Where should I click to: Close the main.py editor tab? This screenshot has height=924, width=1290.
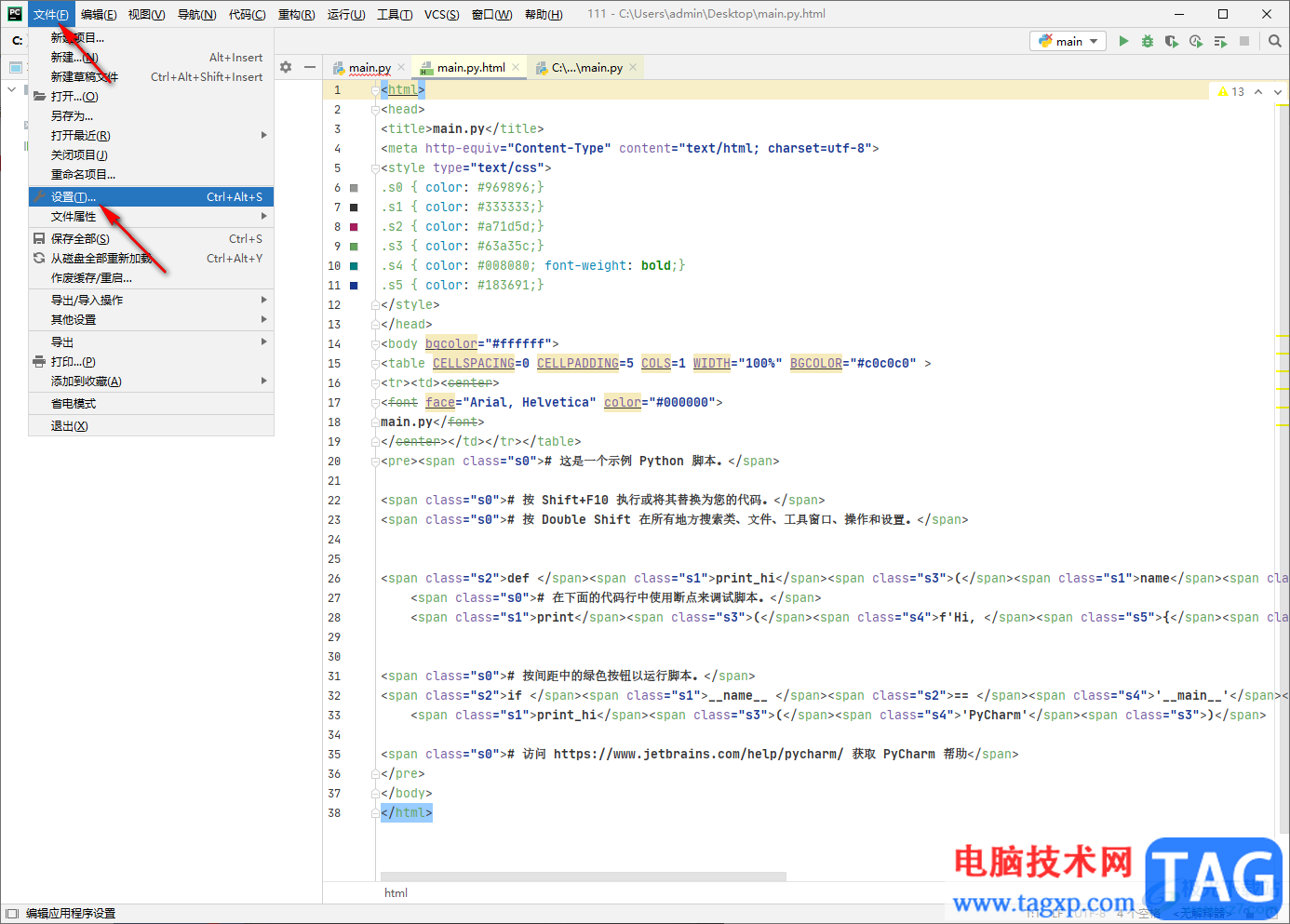[401, 67]
